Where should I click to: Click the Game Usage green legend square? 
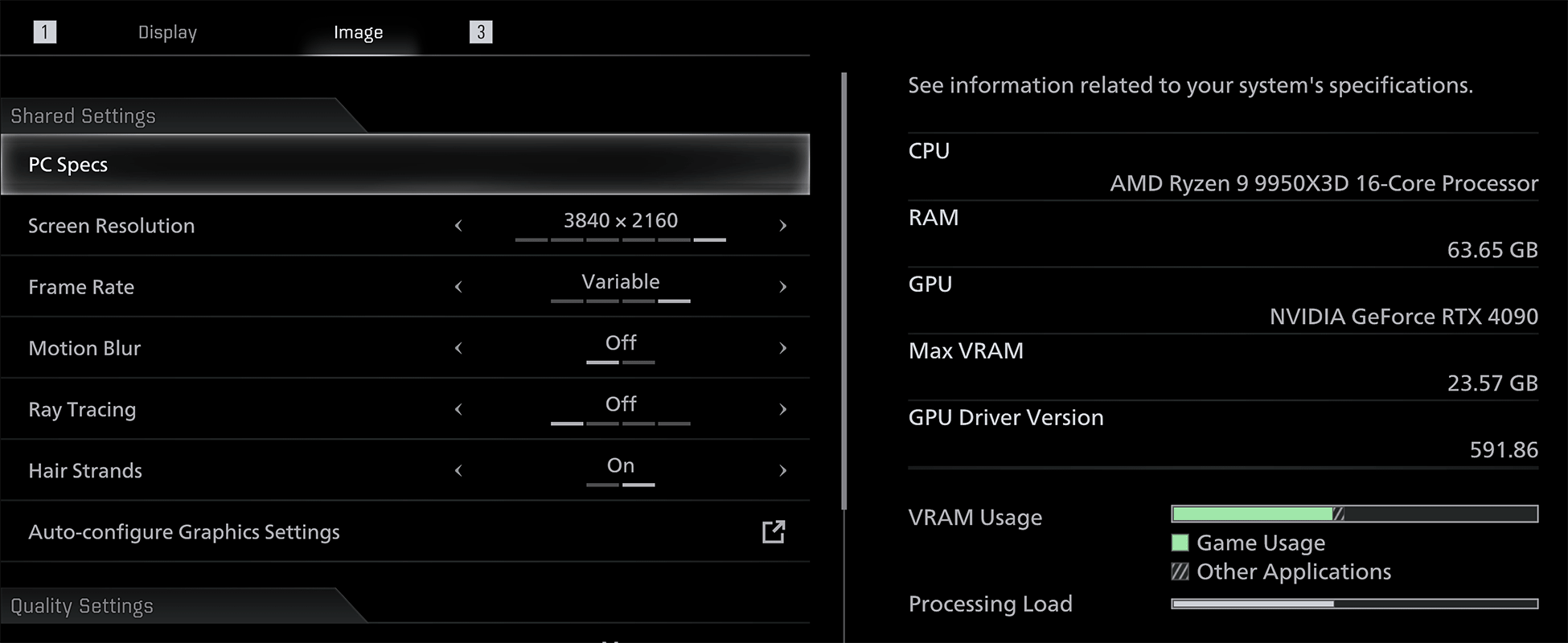coord(1180,543)
